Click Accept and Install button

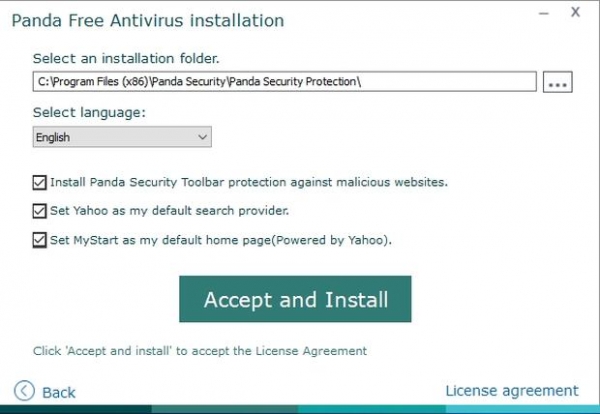coord(295,299)
